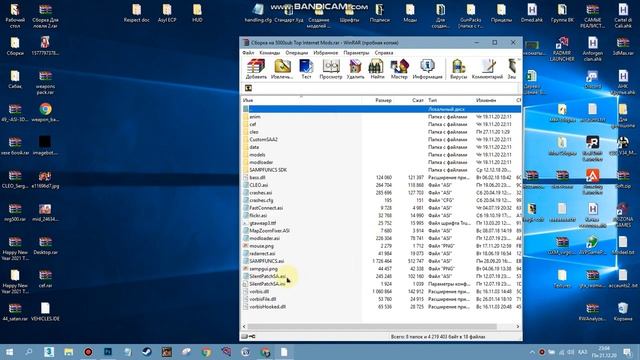Open the Избранное menu

pos(326,53)
